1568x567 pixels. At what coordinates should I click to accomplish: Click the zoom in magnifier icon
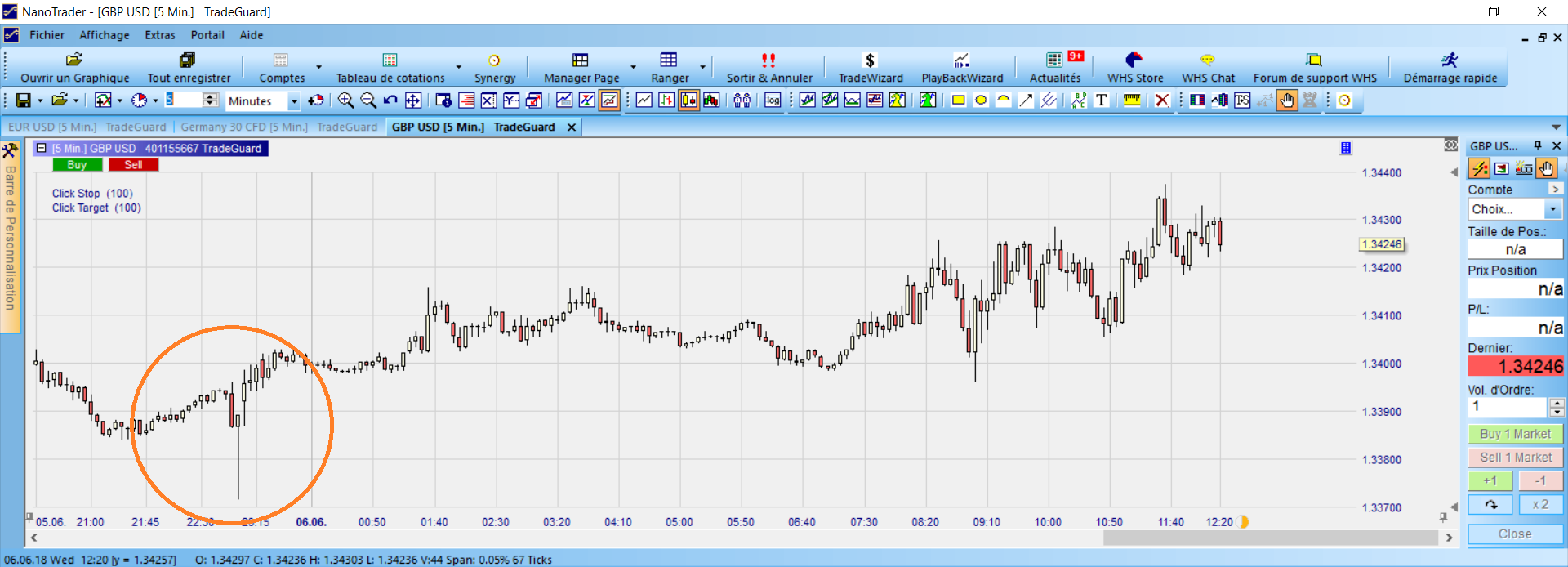[345, 100]
